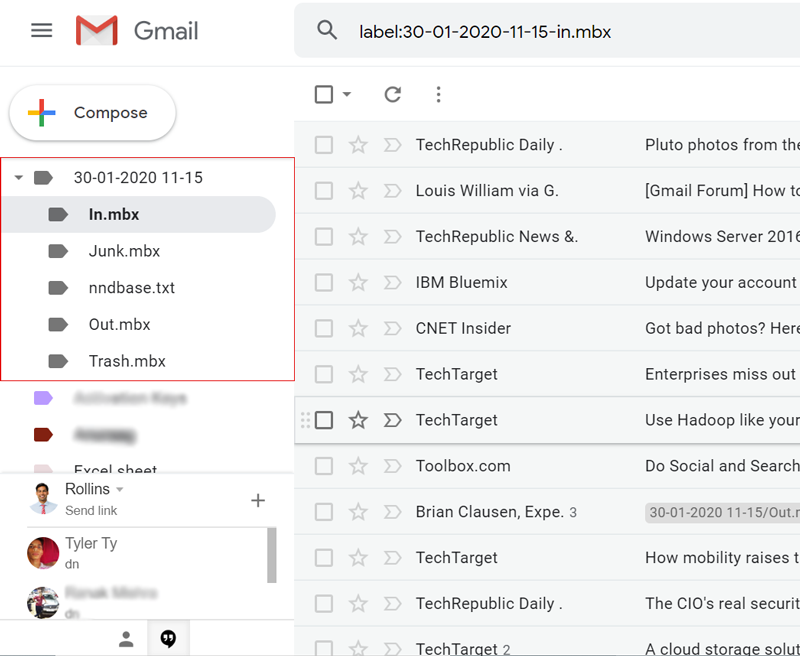Open the main menu hamburger icon
This screenshot has width=800, height=656.
coord(41,31)
